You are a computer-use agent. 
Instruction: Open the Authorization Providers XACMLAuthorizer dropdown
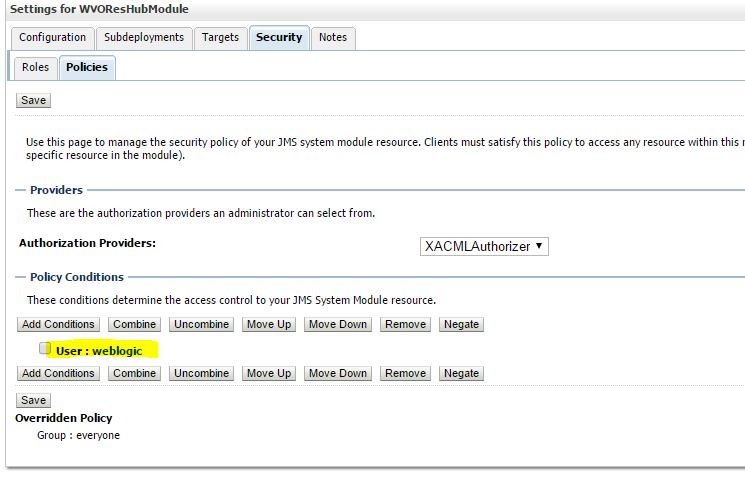[x=484, y=246]
